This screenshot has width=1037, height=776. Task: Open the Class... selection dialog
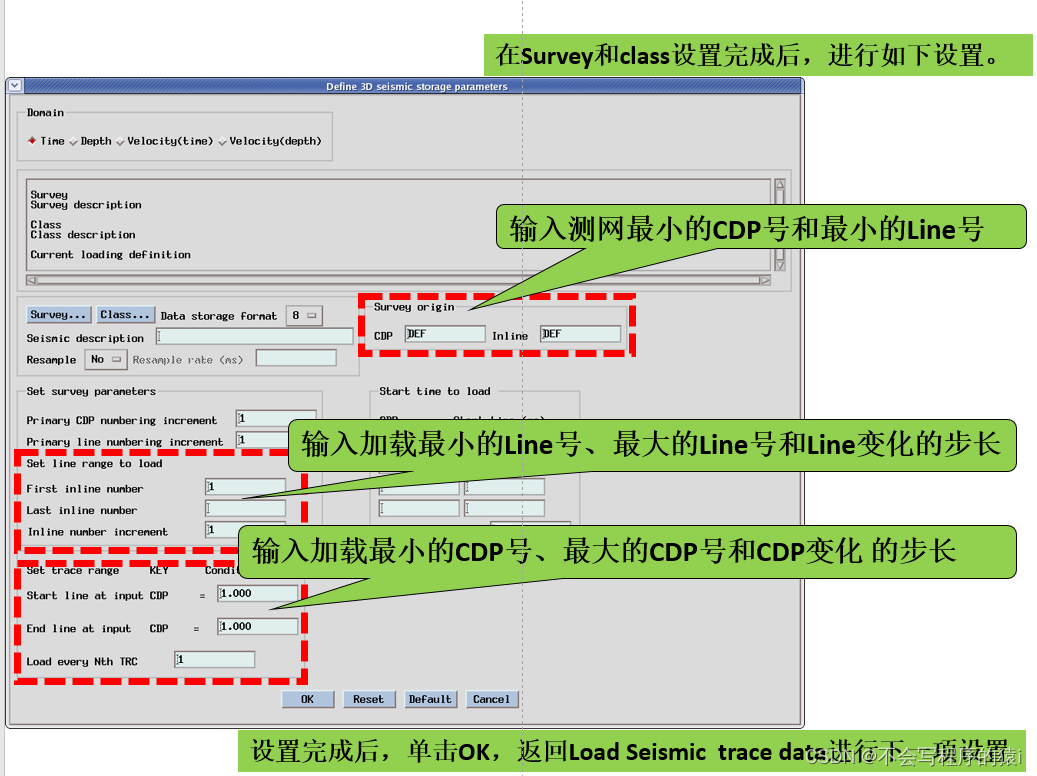[125, 314]
